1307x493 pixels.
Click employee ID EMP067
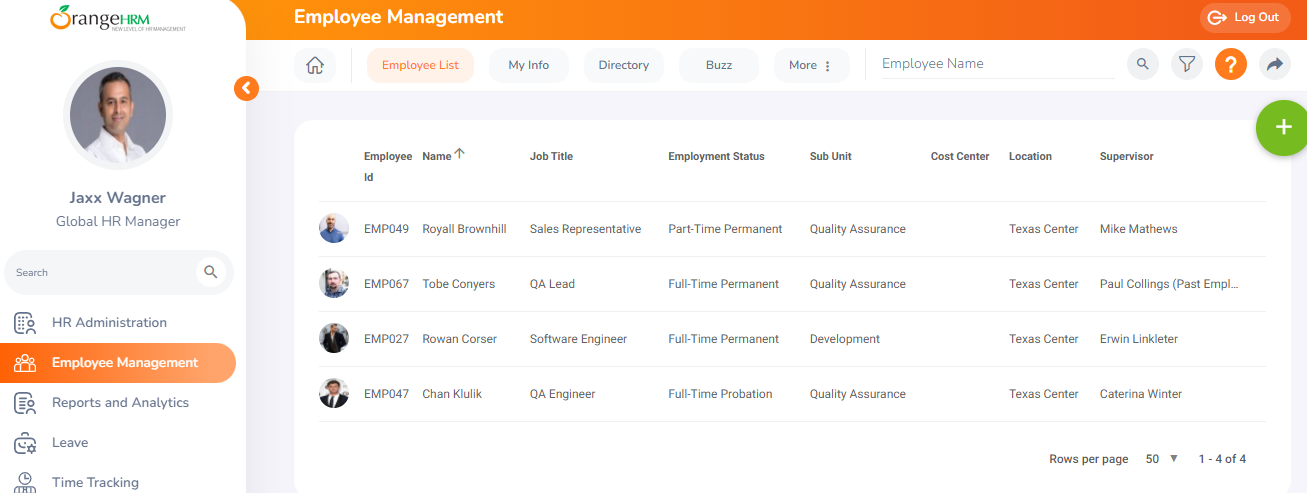[386, 284]
